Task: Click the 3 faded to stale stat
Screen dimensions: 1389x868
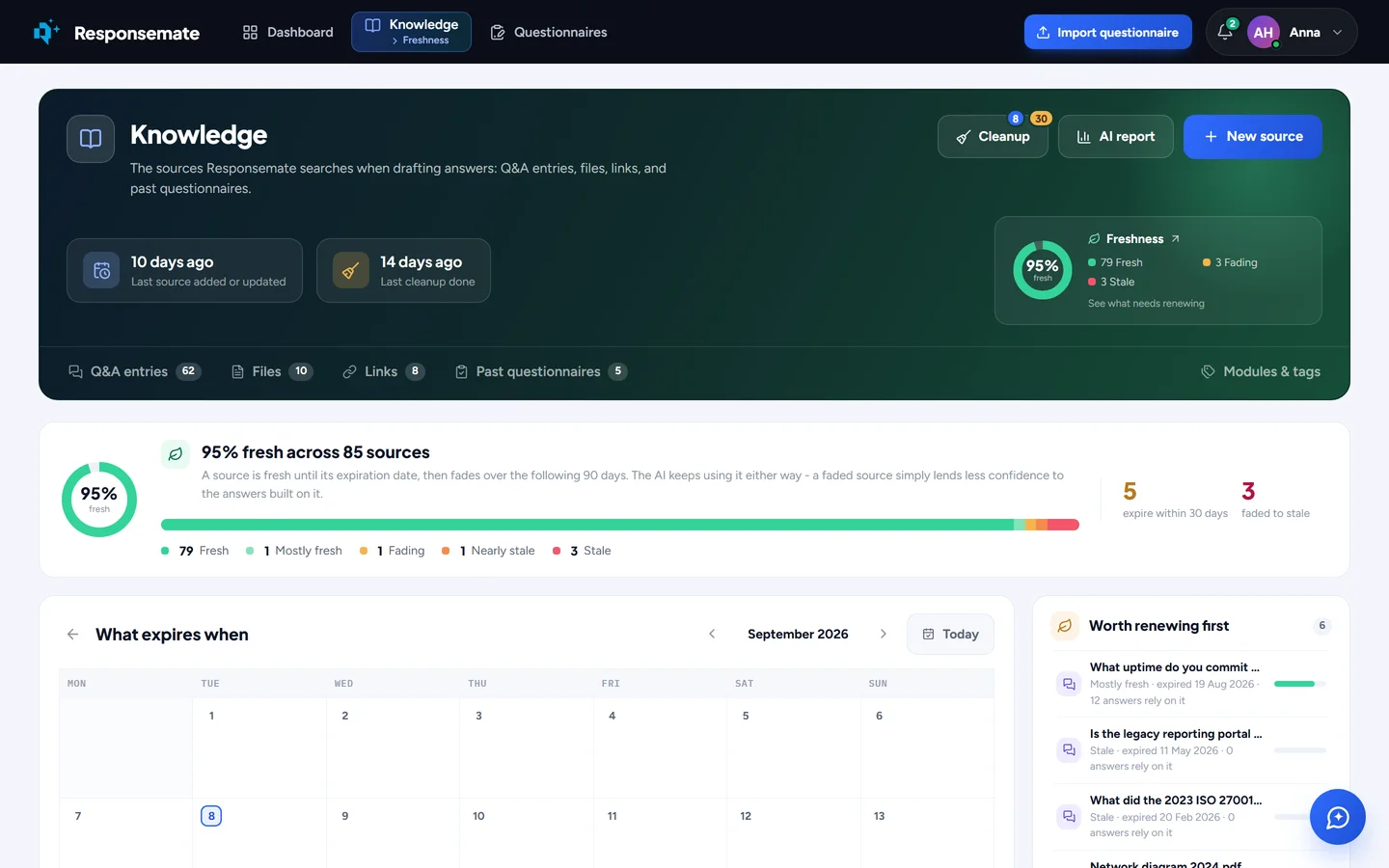Action: coord(1275,500)
